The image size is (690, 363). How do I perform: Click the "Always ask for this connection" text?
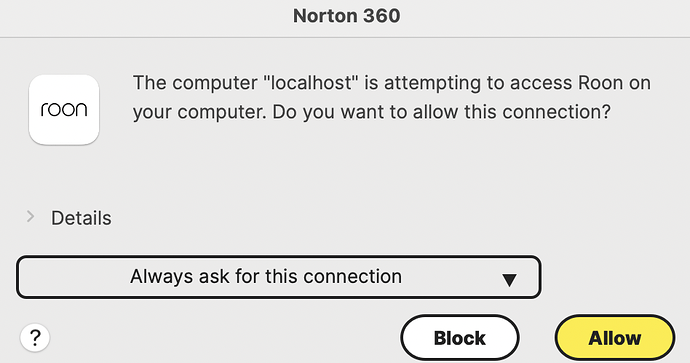click(266, 277)
